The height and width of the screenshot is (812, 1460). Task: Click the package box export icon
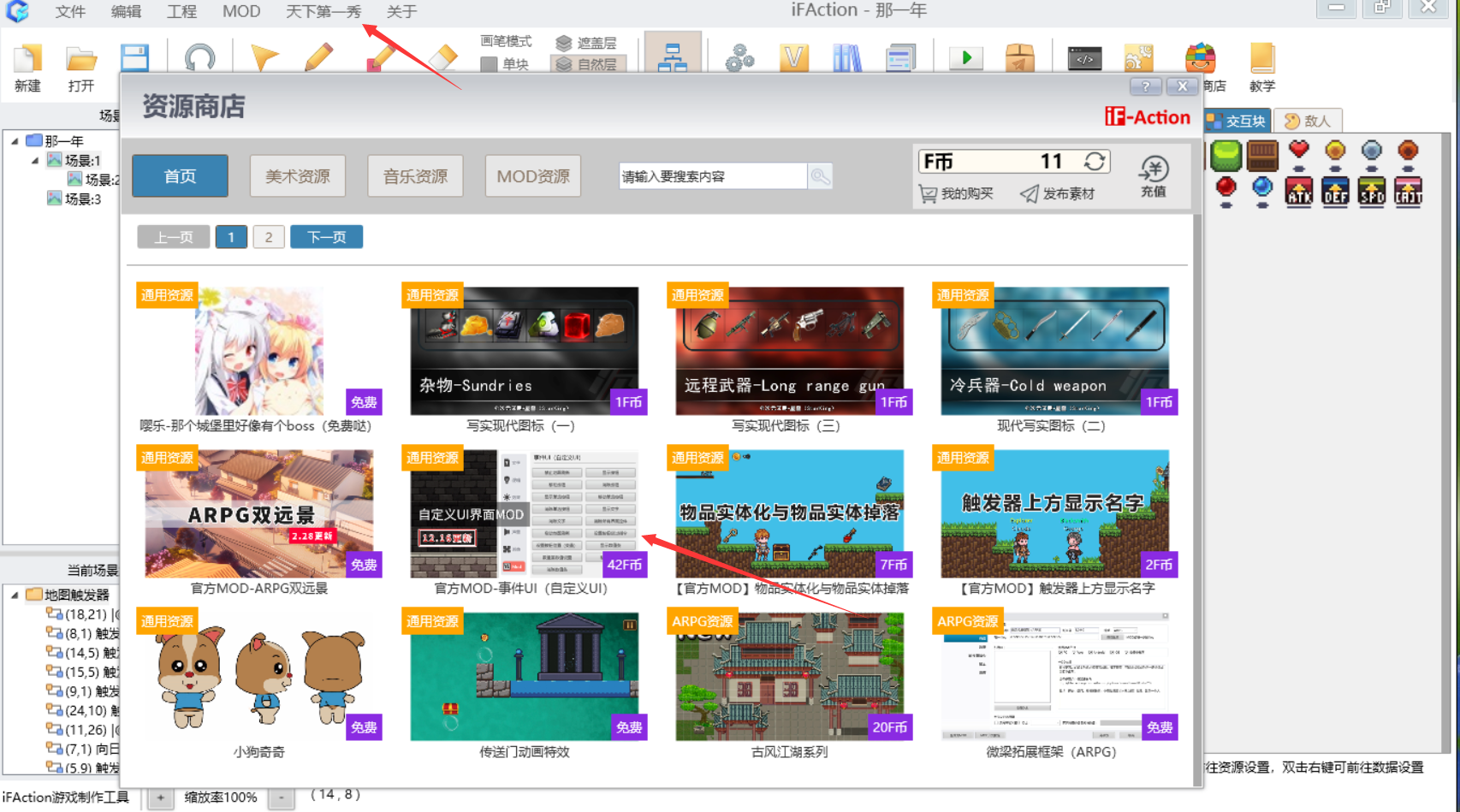click(x=1020, y=58)
